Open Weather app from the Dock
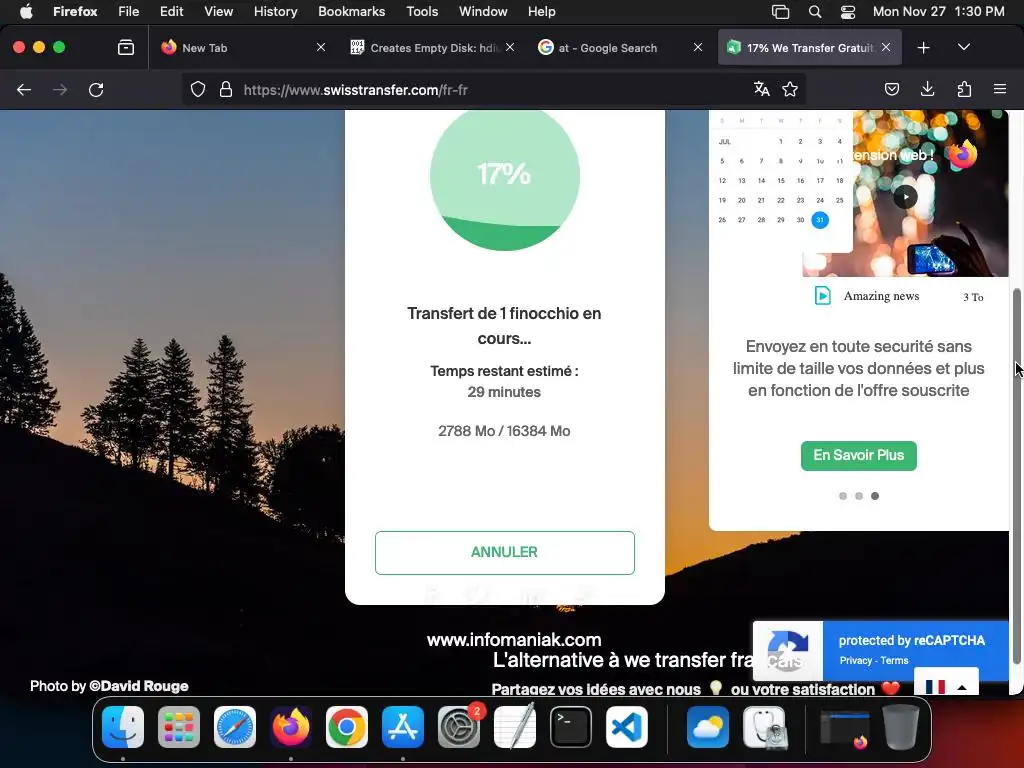The image size is (1024, 768). tap(708, 727)
